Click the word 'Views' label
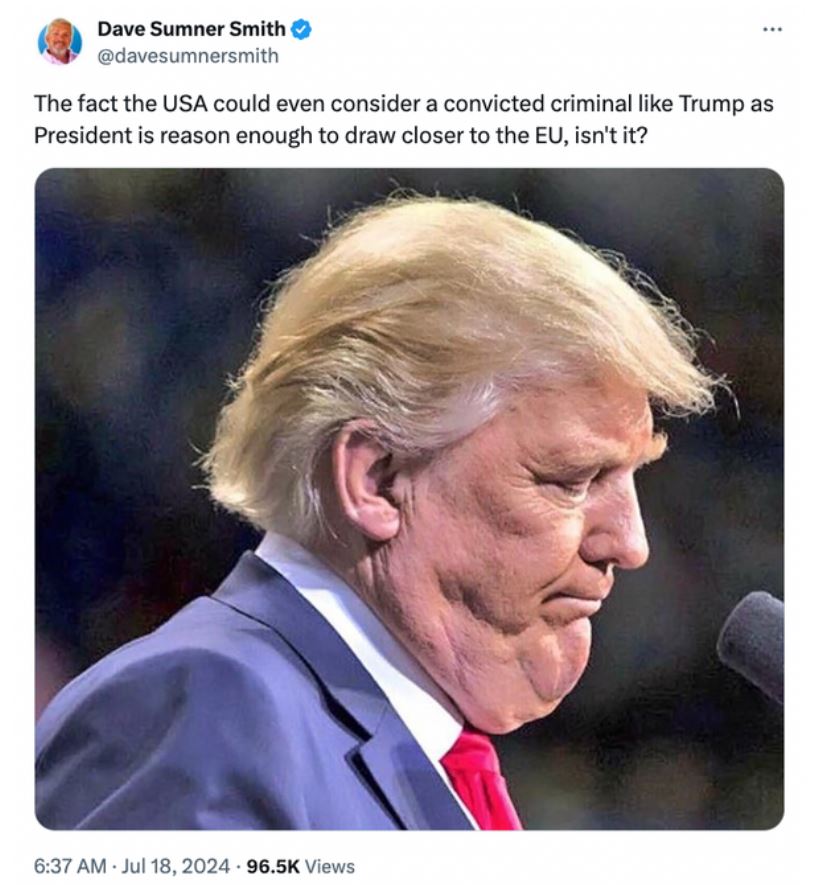The width and height of the screenshot is (817, 885). (330, 866)
